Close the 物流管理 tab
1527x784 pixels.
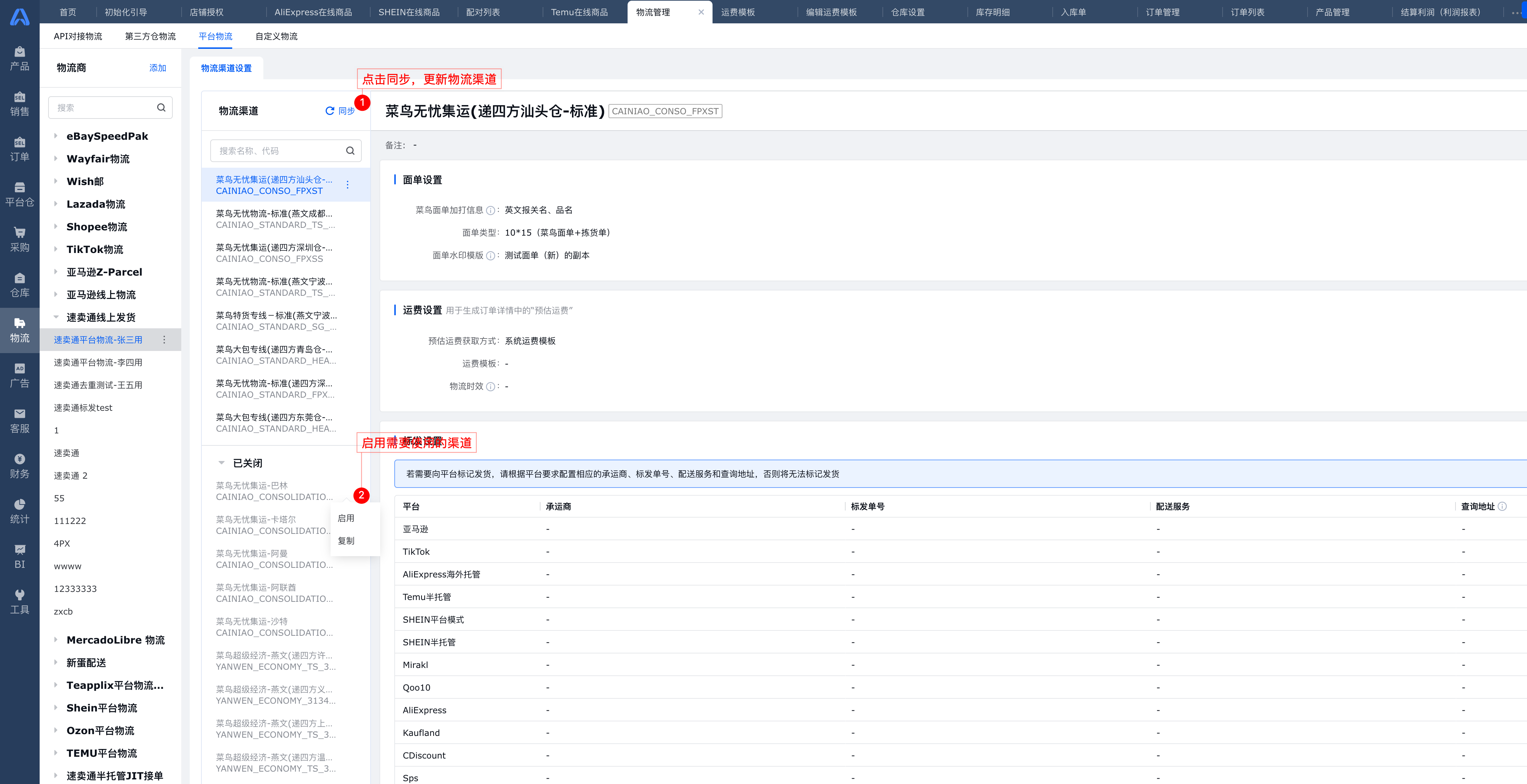click(701, 12)
